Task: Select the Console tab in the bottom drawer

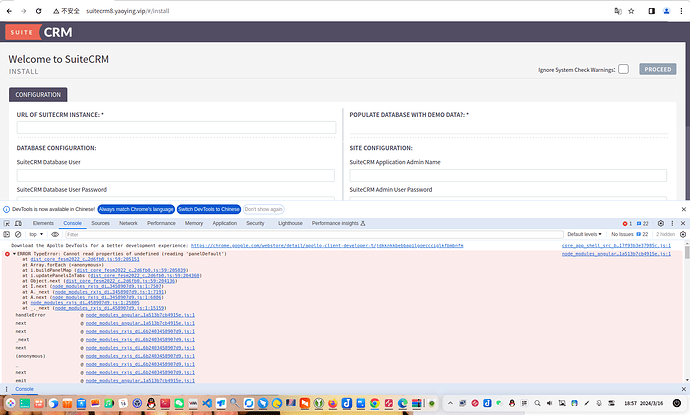Action: [24, 389]
